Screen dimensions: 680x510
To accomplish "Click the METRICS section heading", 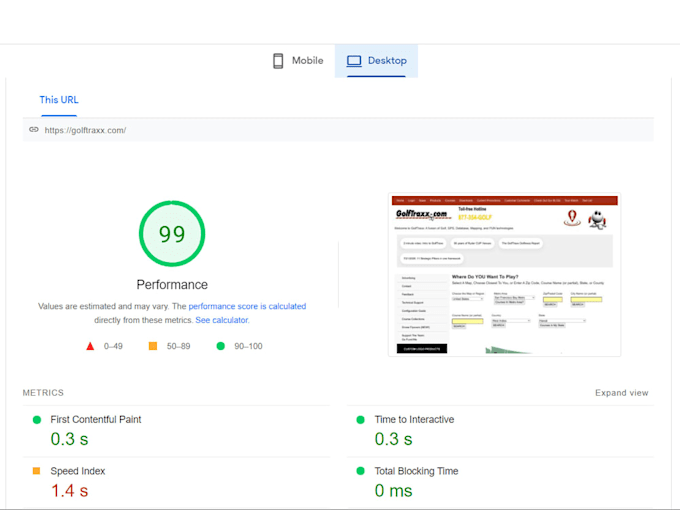I will pos(43,393).
